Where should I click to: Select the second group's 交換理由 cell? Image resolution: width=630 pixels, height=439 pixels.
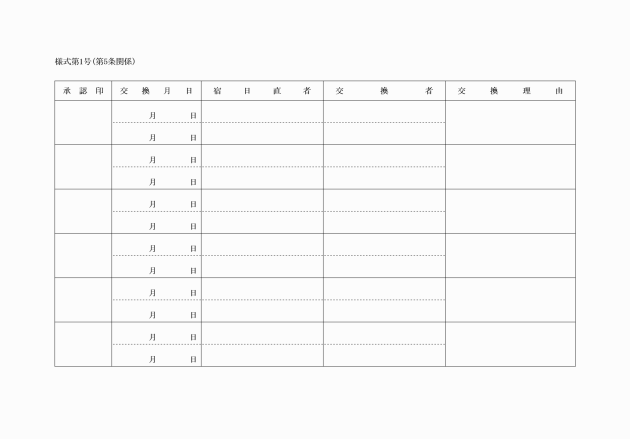510,167
